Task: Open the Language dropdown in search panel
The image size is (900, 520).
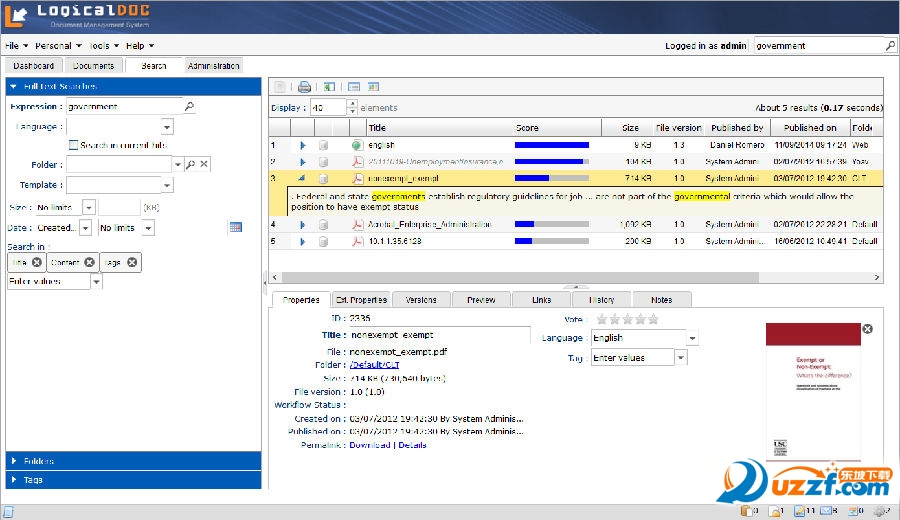Action: pyautogui.click(x=167, y=127)
